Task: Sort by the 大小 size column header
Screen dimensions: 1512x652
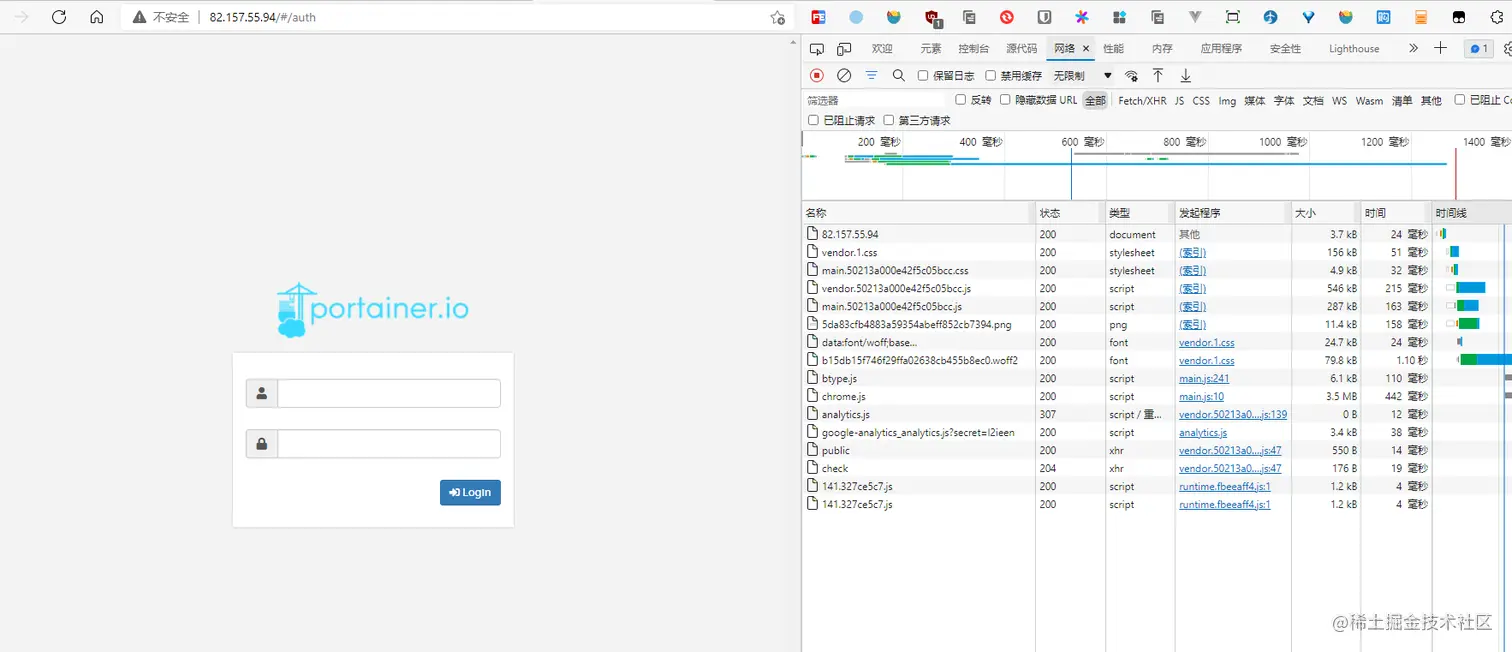Action: point(1323,213)
